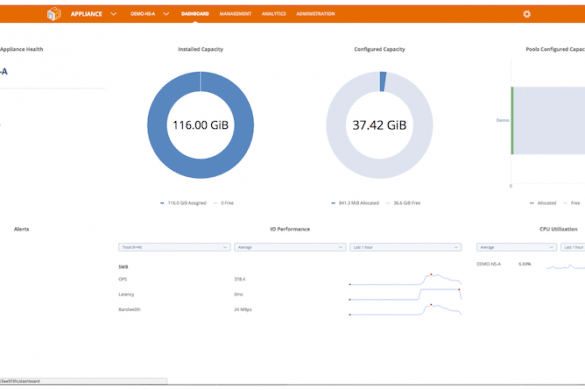
Task: Click the Configured Capacity heading
Action: coord(379,49)
